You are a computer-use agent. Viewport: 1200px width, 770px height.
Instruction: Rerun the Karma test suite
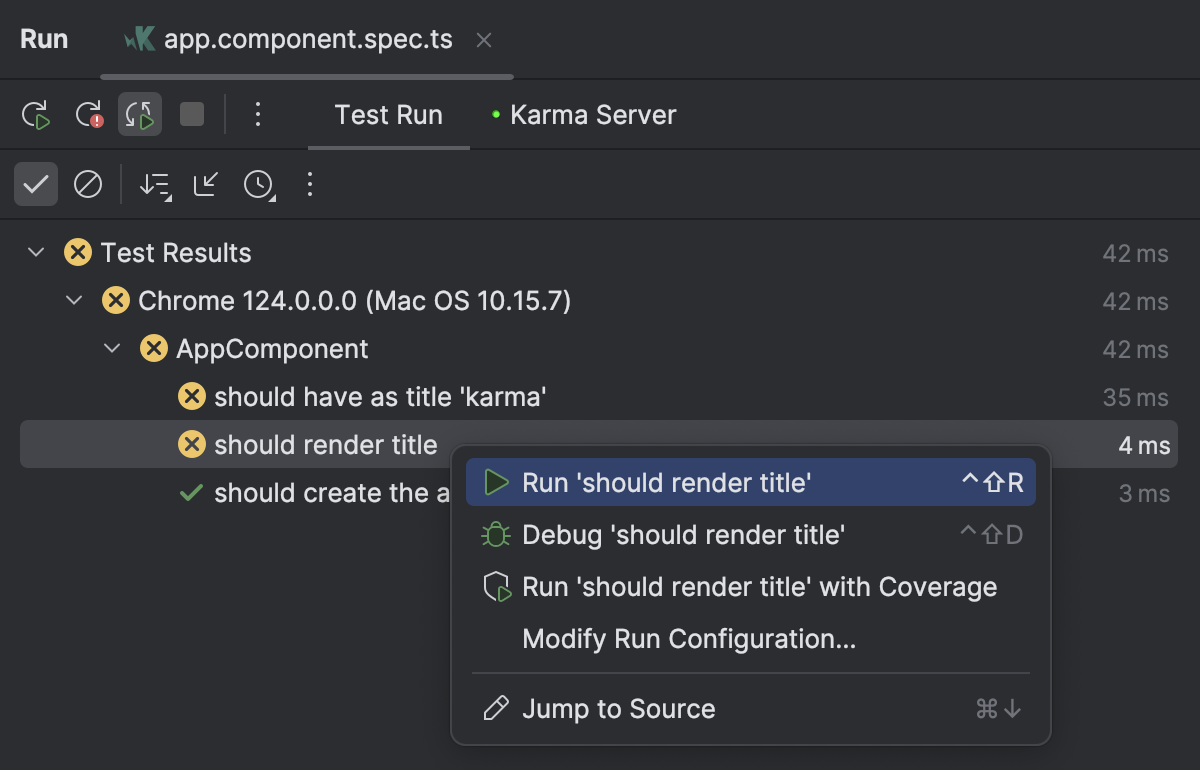[x=38, y=114]
